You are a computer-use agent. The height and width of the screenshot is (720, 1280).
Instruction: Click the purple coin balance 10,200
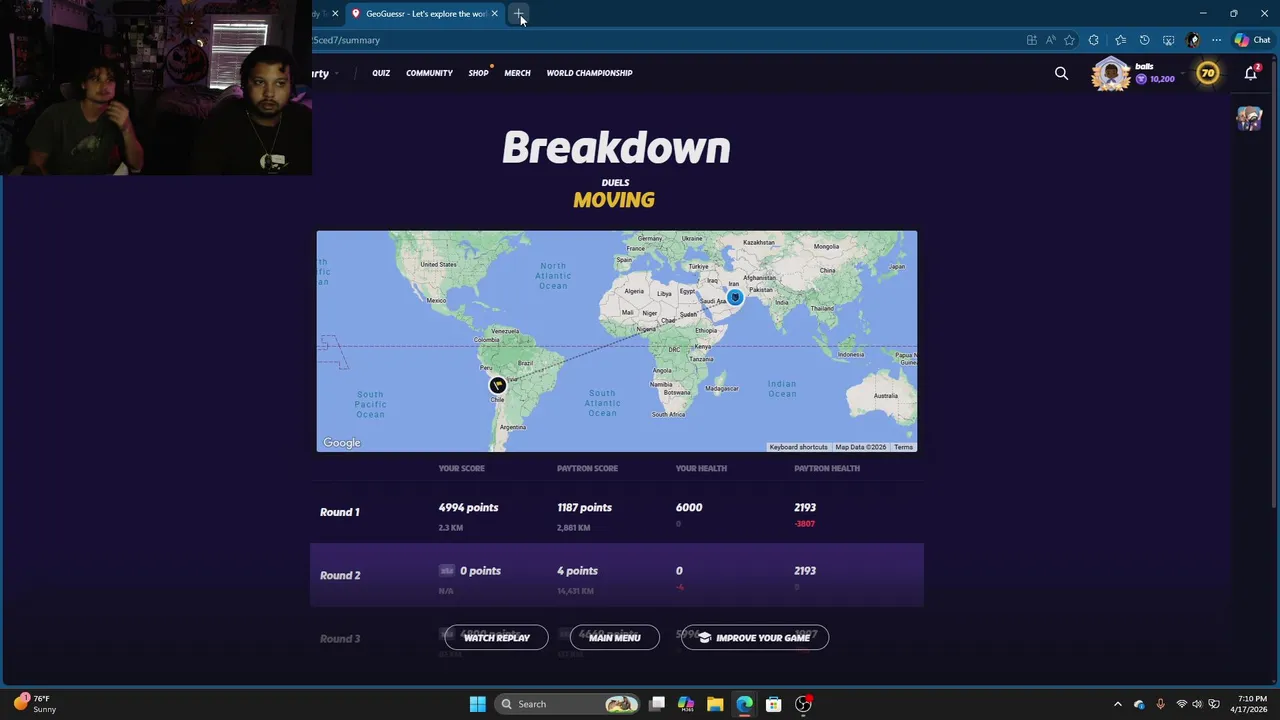click(x=1155, y=79)
